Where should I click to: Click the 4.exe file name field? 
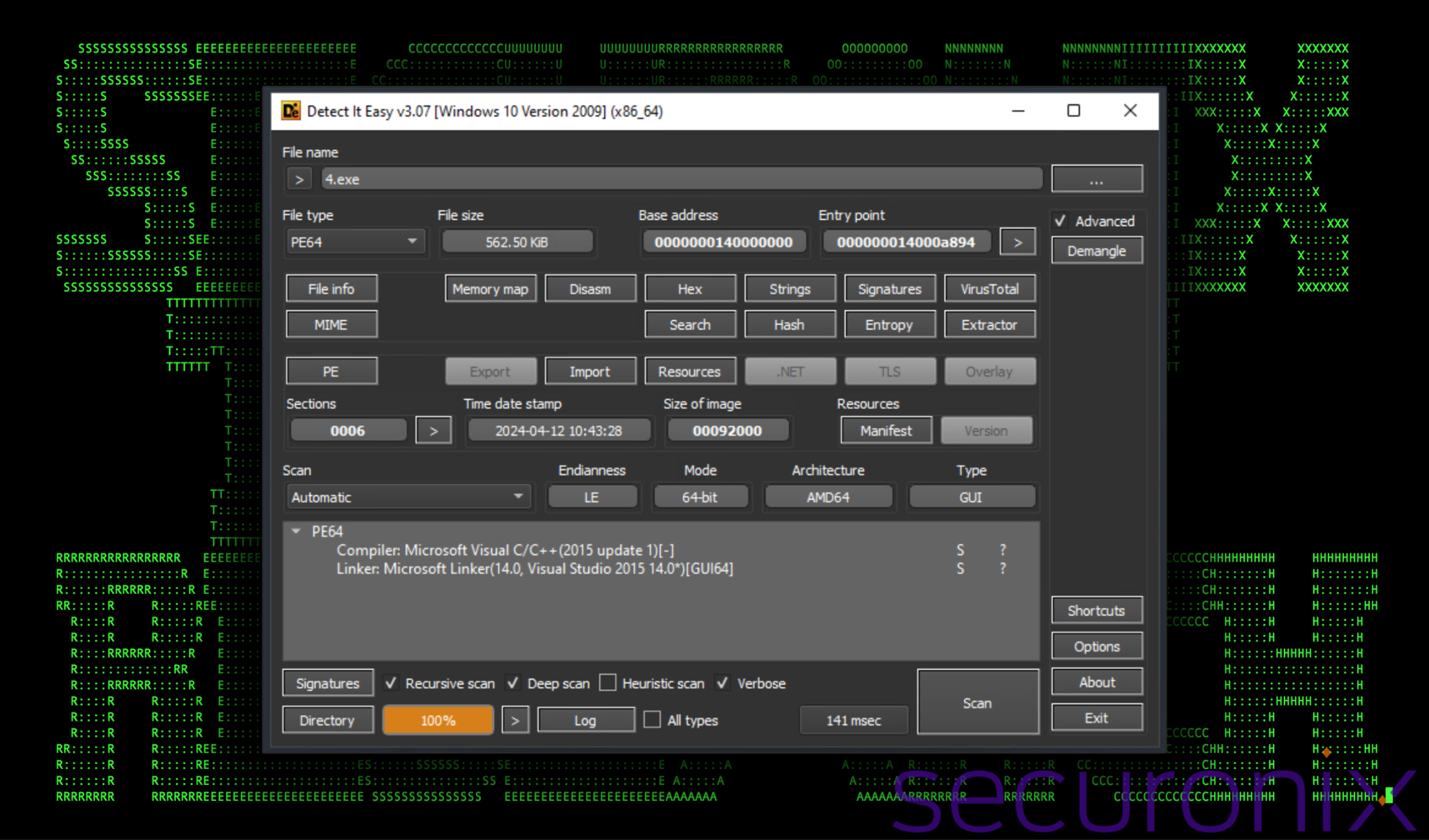click(681, 180)
